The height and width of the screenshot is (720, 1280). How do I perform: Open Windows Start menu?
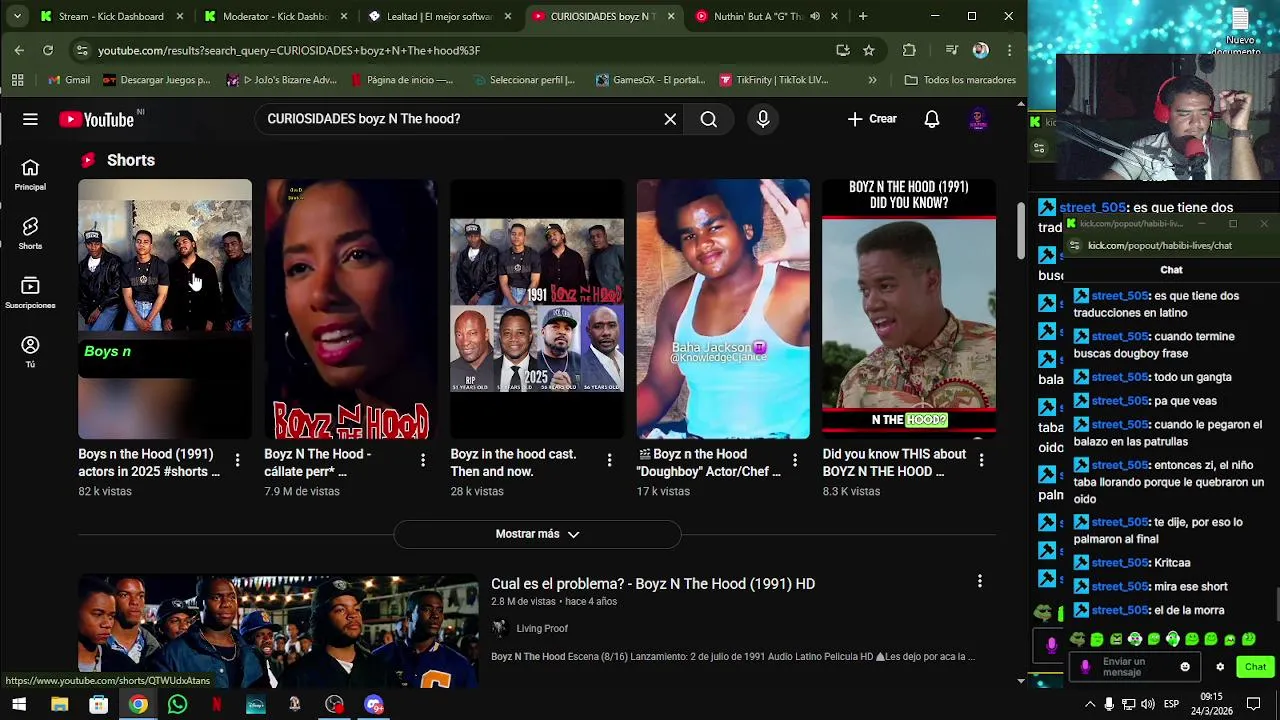[x=19, y=705]
